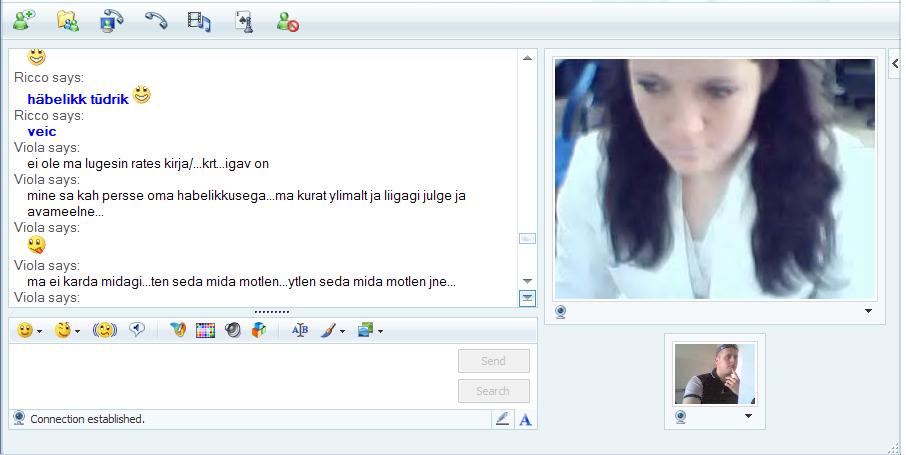This screenshot has height=455, width=906.
Task: Click message 'ei ole ma lugesin rates kirja'
Action: coord(148,164)
